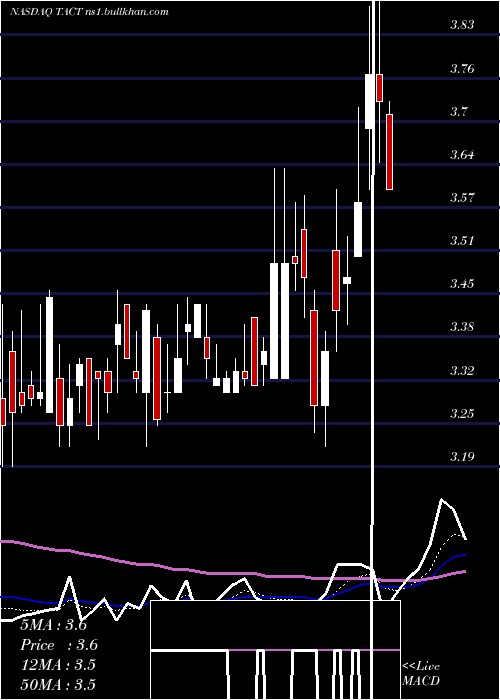This screenshot has height=700, width=500.
Task: Click the 'NASDAQ TACT ns1.bullkhan.com' header text
Action: 89,12
